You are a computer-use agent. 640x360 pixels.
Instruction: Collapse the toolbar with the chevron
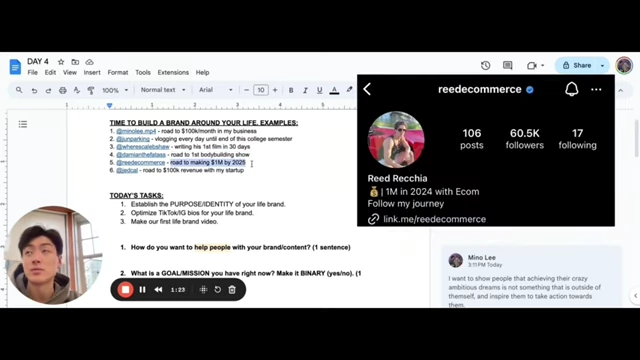[x=621, y=90]
